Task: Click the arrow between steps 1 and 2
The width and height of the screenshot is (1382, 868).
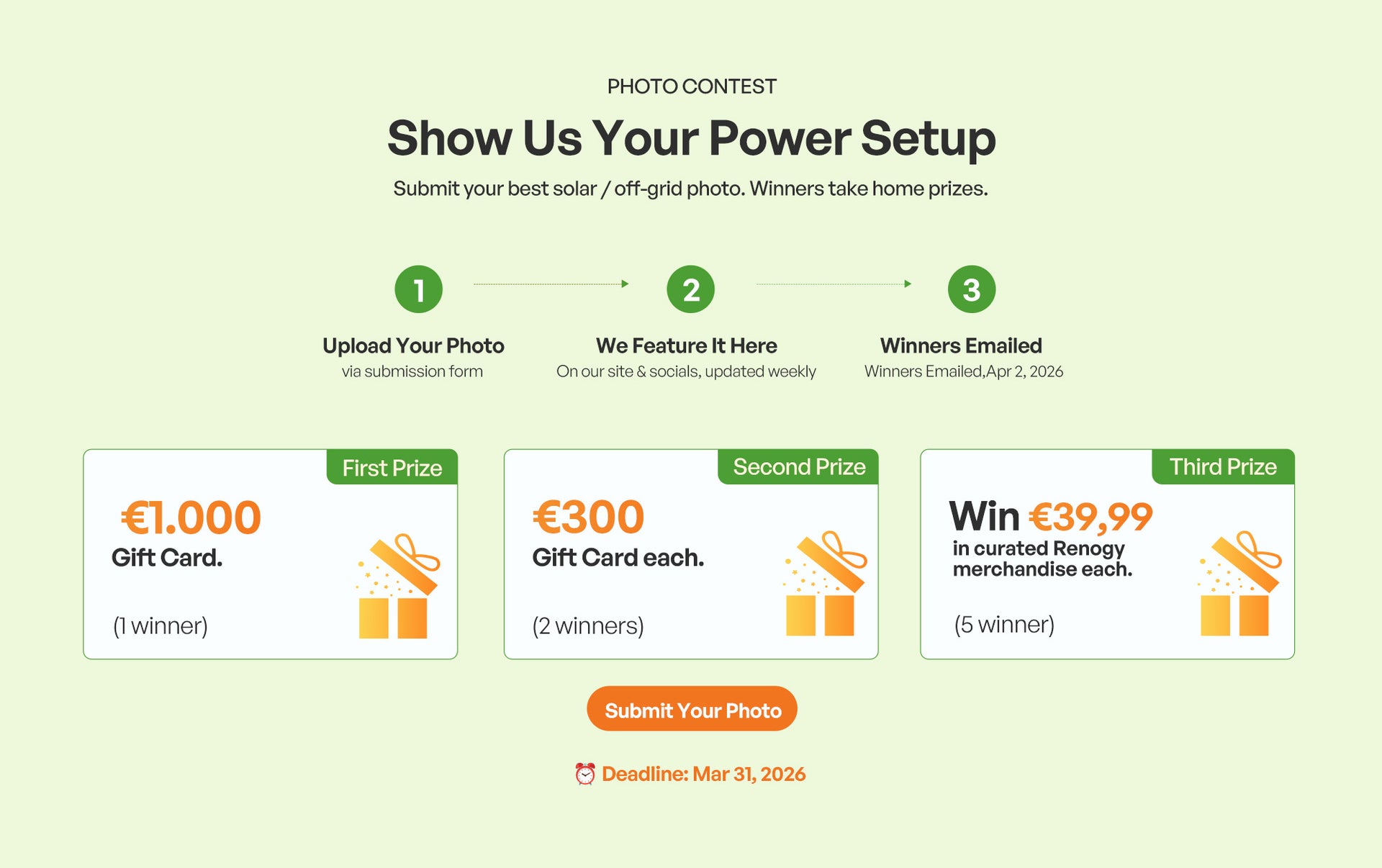Action: click(x=551, y=284)
